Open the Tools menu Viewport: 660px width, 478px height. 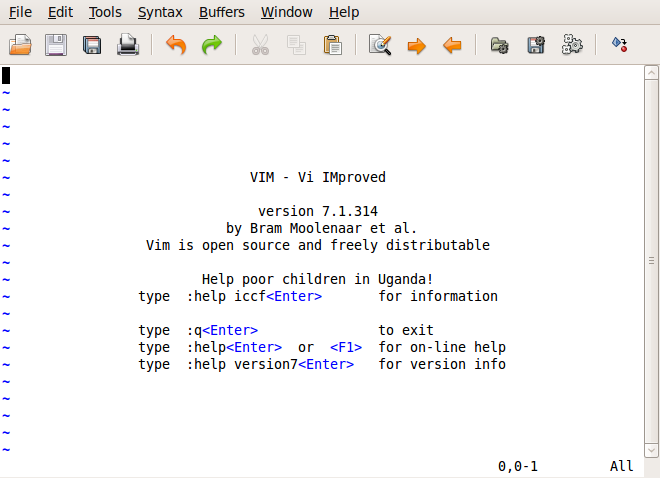[105, 12]
